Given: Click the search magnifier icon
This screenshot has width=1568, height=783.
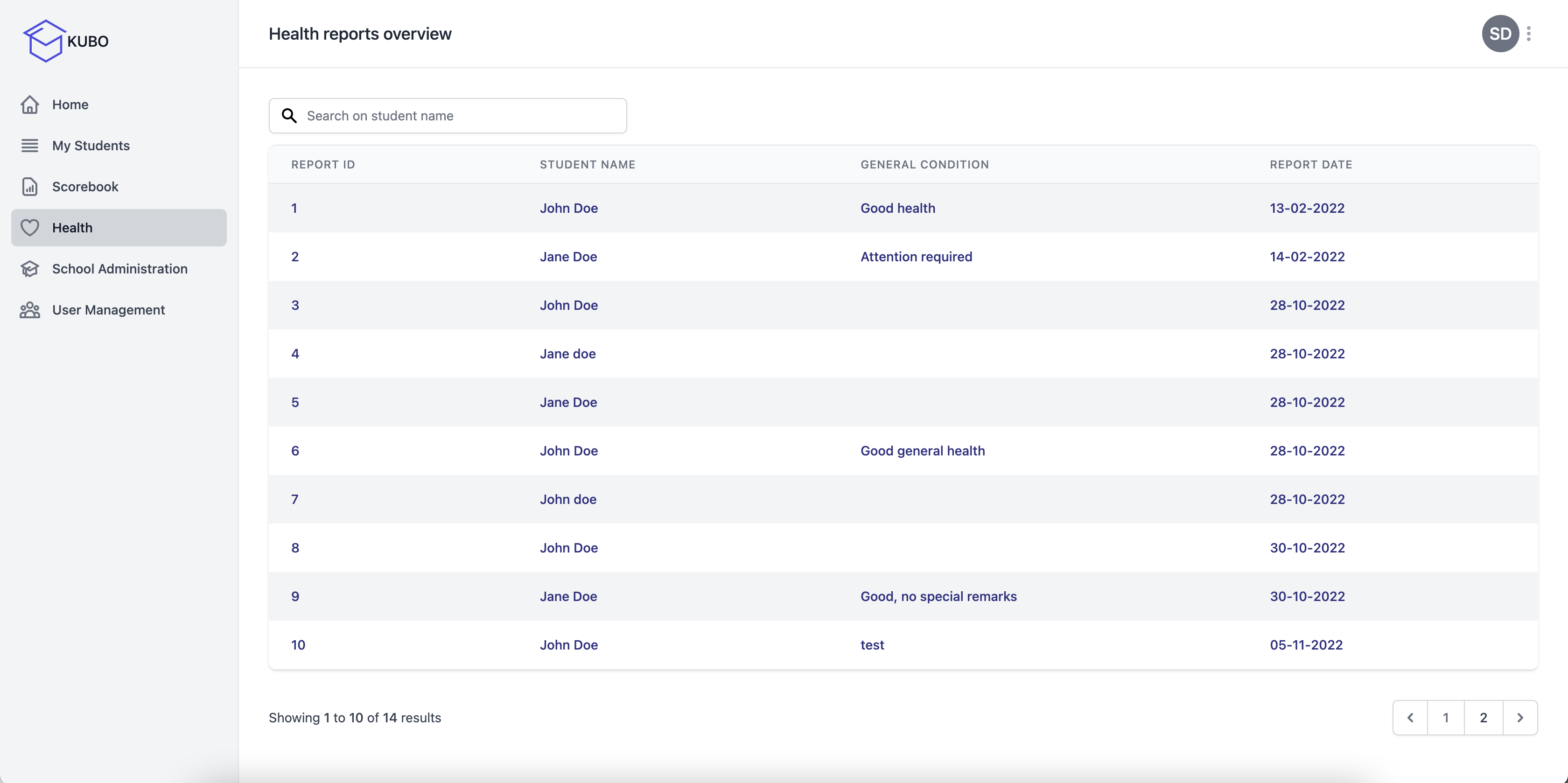Looking at the screenshot, I should click(289, 116).
